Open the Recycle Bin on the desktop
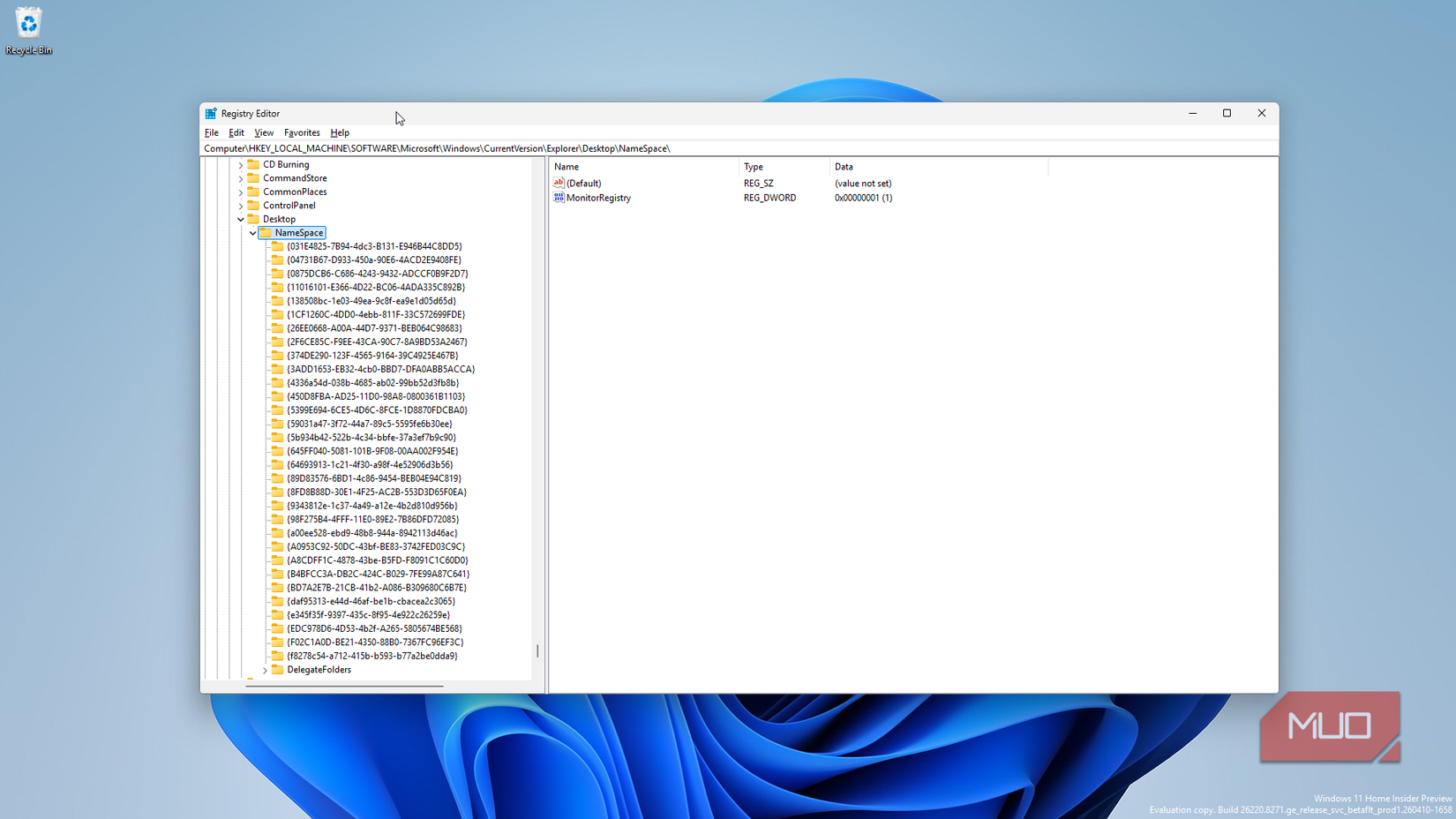The width and height of the screenshot is (1456, 819). [x=28, y=24]
